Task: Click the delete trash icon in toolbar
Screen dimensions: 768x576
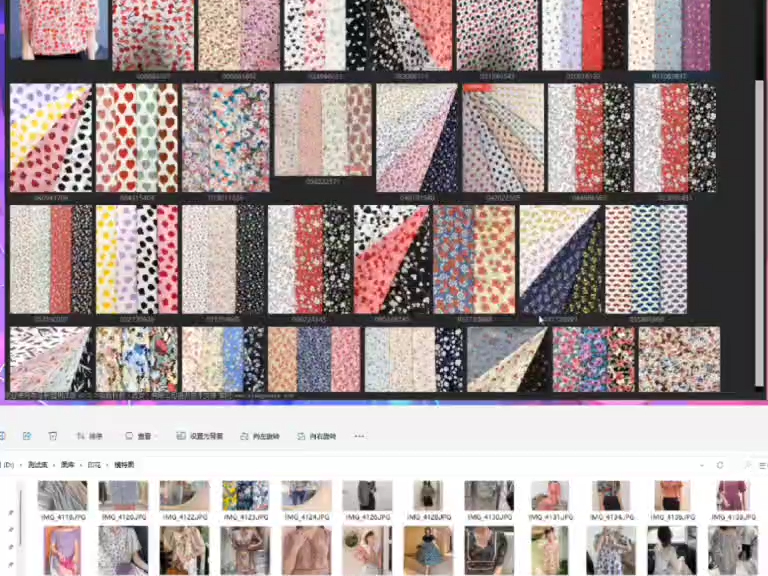Action: coord(53,436)
